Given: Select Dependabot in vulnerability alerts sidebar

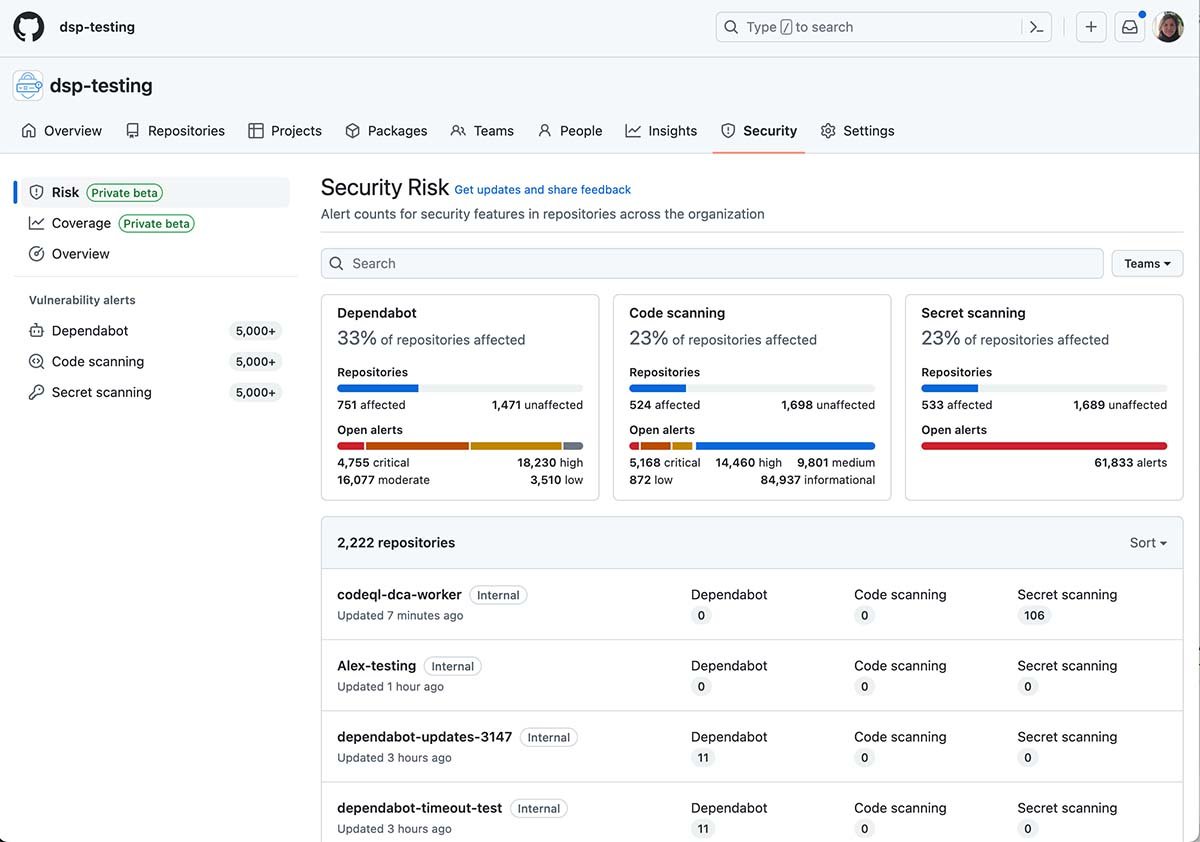Looking at the screenshot, I should tap(90, 331).
